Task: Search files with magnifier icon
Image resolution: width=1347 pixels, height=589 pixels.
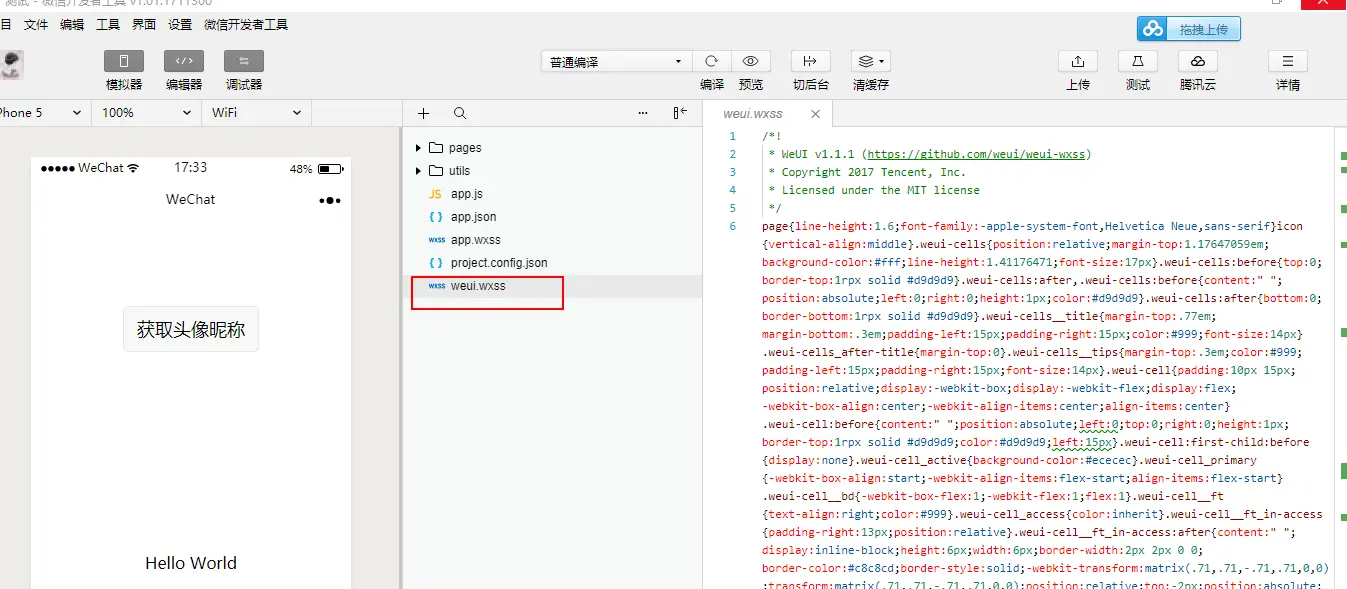Action: [460, 113]
